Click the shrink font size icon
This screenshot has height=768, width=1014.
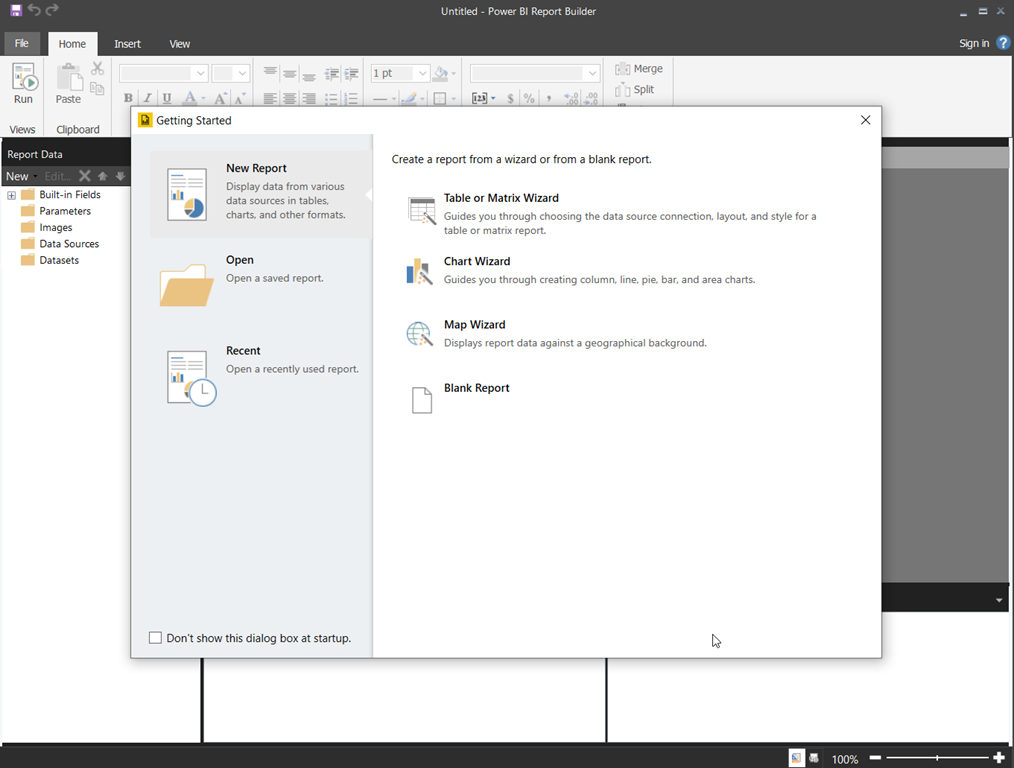point(240,98)
